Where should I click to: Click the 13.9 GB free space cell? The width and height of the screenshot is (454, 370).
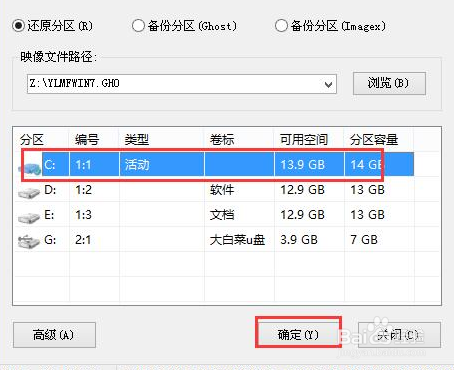tap(302, 165)
